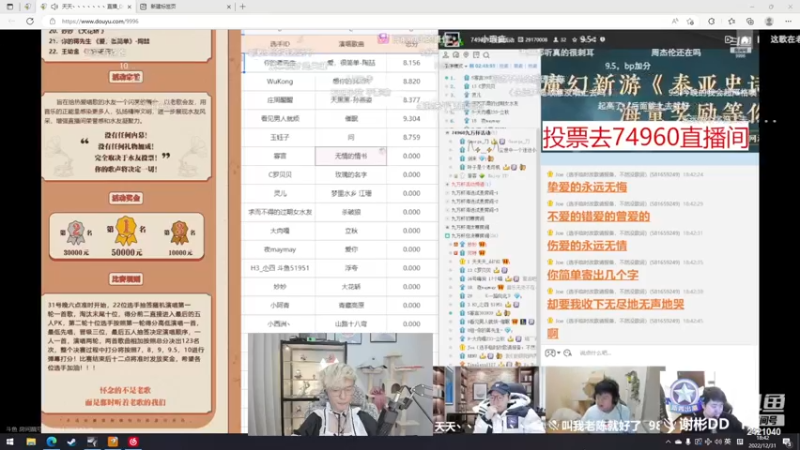Click the search icon in voice chat panel
Screen dimensions: 800x450
point(487,55)
